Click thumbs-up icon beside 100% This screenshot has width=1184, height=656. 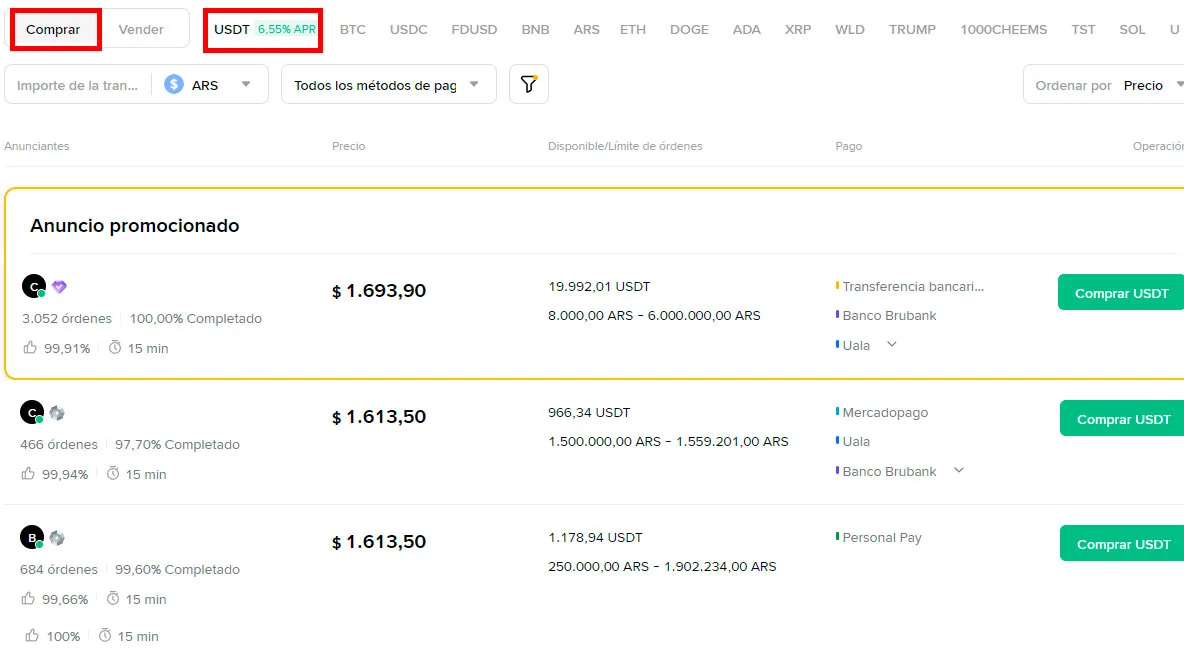coord(32,636)
